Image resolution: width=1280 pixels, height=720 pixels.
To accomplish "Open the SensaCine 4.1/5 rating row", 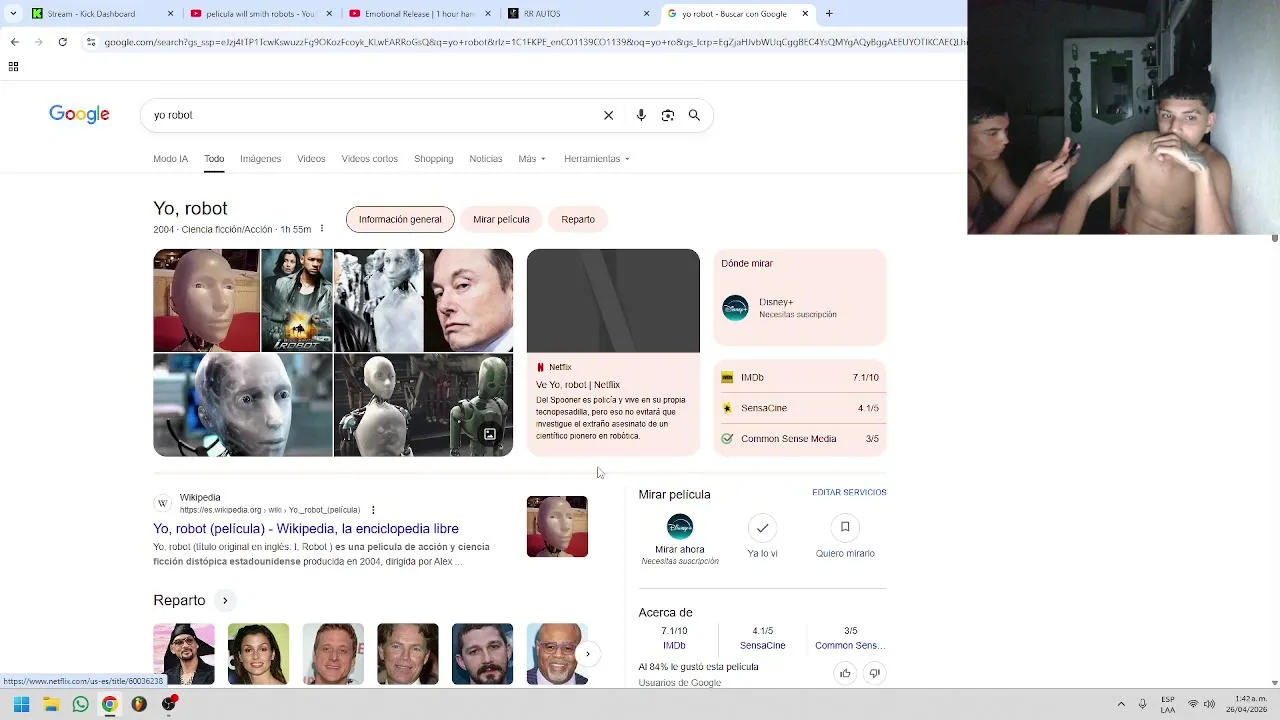I will pyautogui.click(x=799, y=408).
